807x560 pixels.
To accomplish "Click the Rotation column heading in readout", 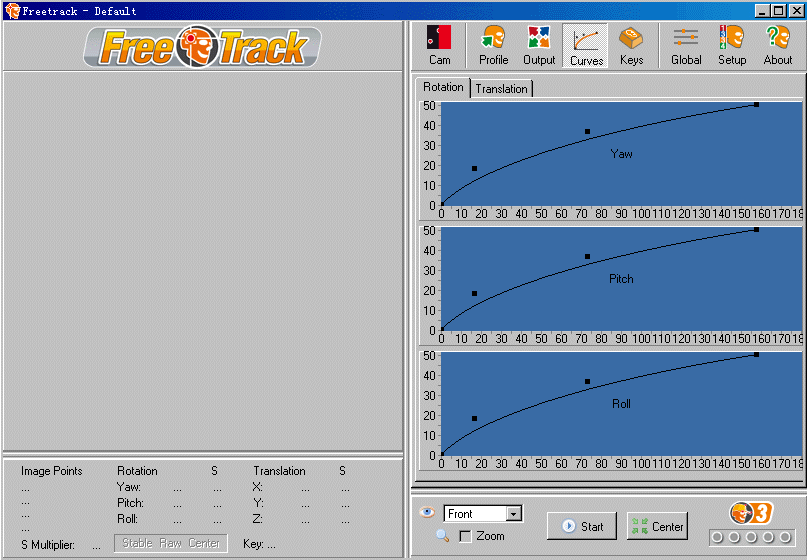I will tap(137, 471).
